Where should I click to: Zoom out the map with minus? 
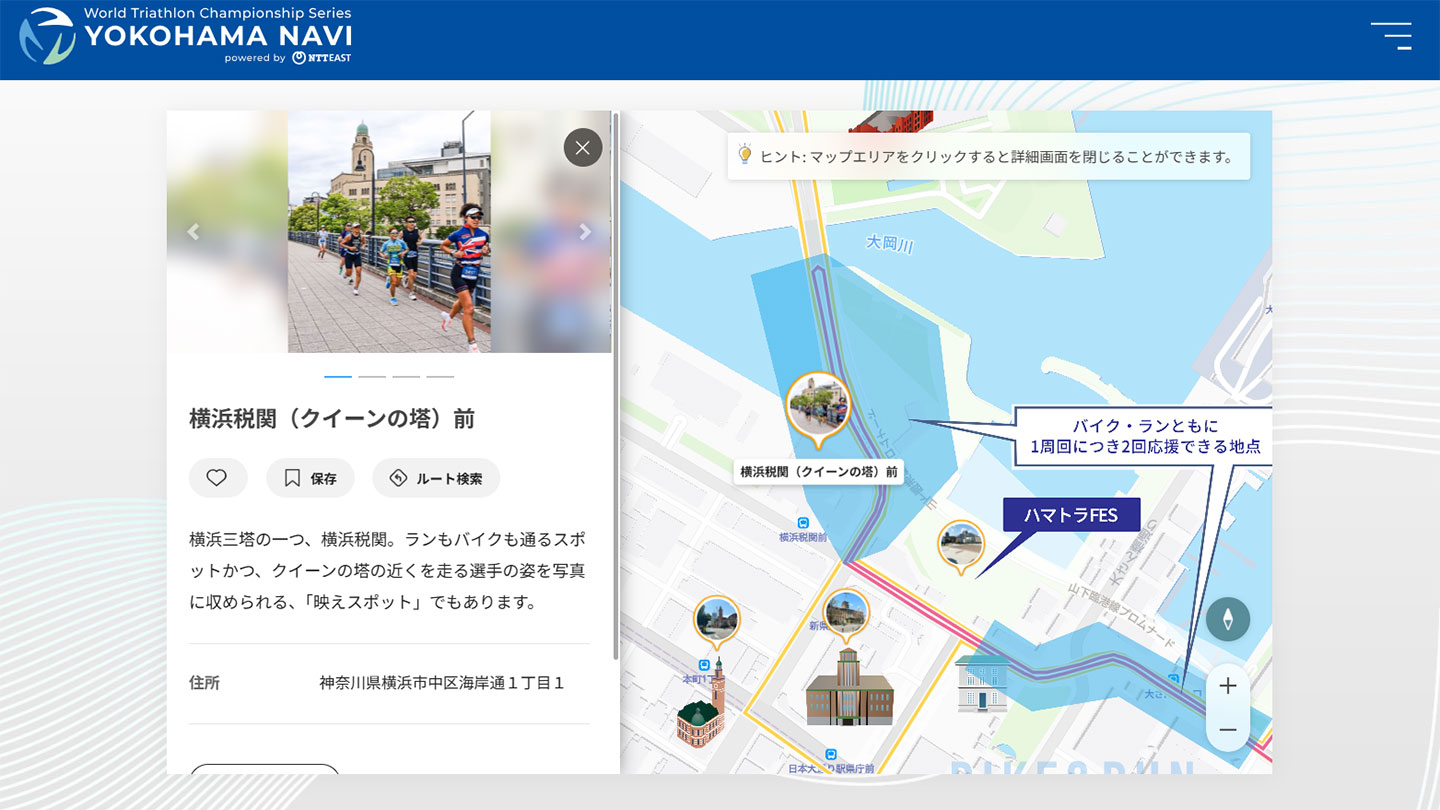[x=1228, y=730]
